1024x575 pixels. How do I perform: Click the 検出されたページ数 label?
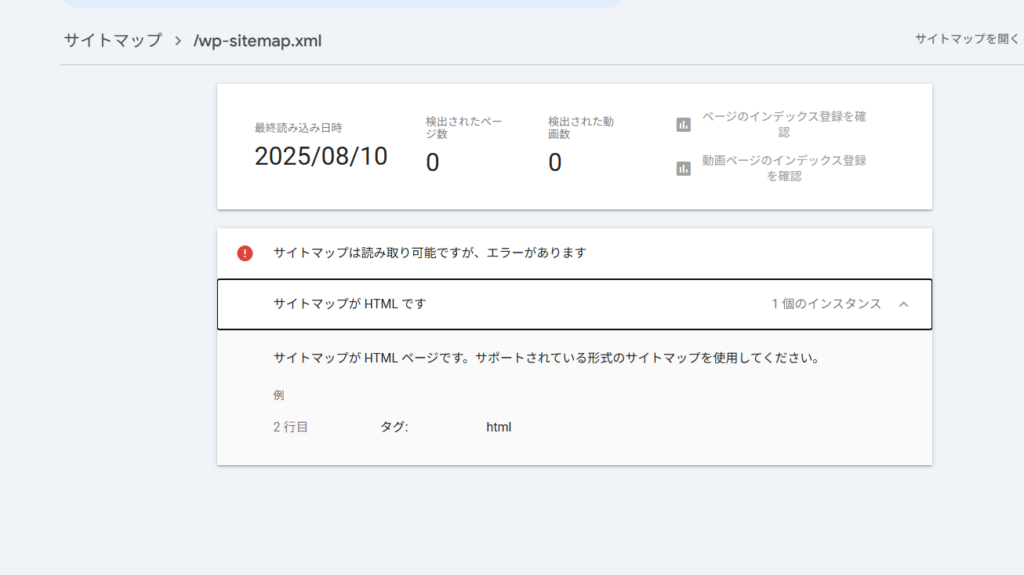pyautogui.click(x=464, y=127)
